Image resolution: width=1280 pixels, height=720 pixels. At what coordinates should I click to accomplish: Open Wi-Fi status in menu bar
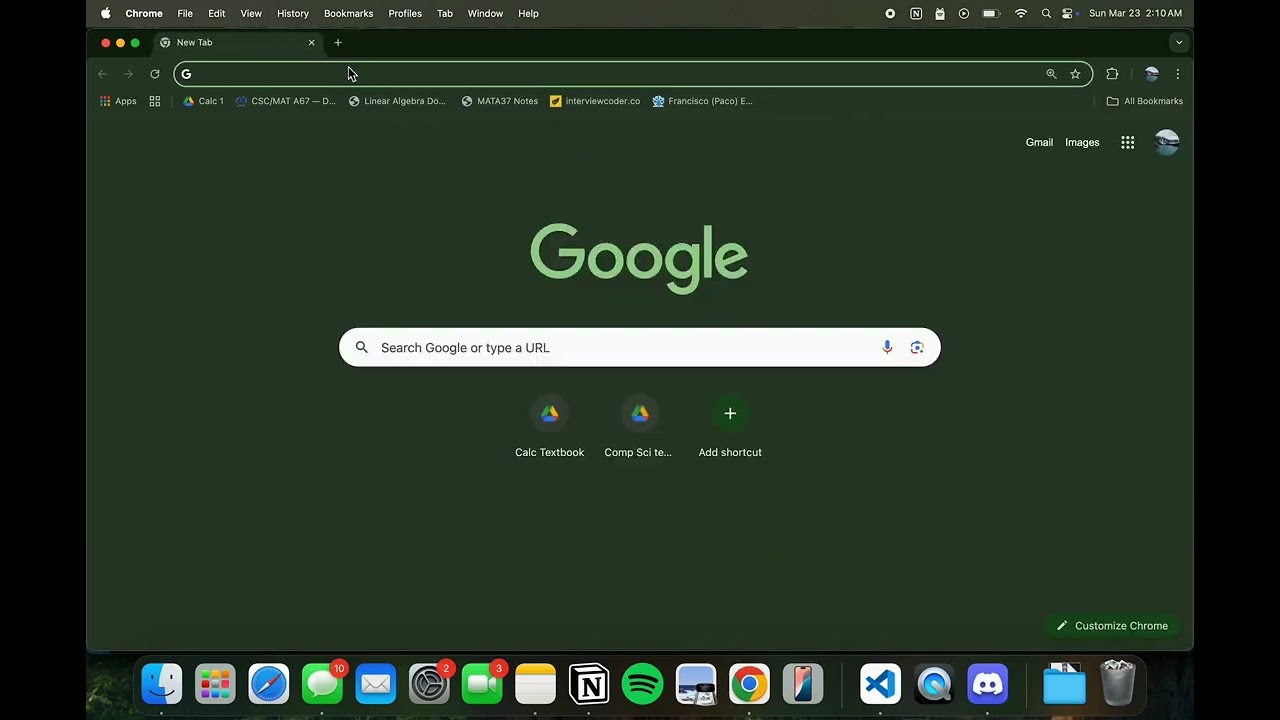(x=1021, y=14)
